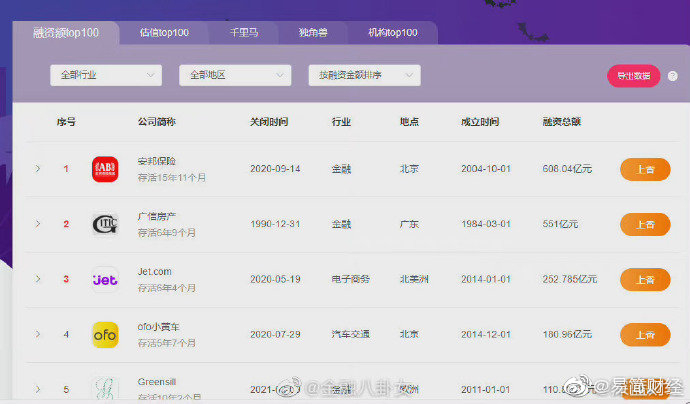The image size is (690, 404).
Task: Expand the Greensill row chevron
Action: coord(38,389)
